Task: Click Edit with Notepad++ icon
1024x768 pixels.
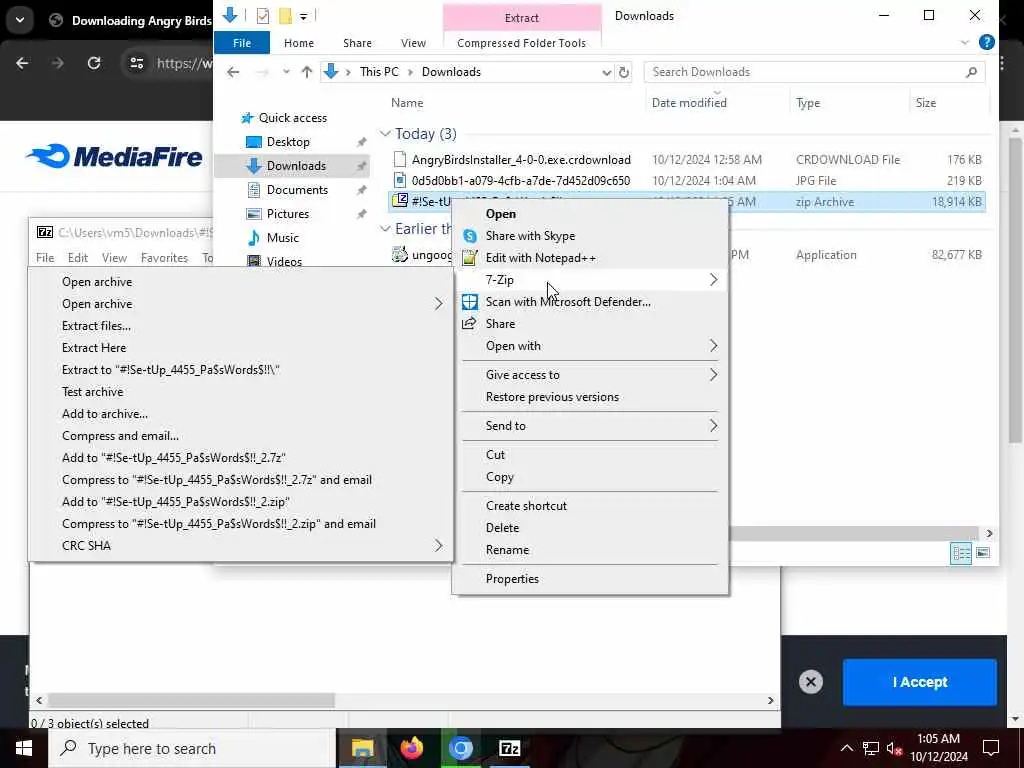Action: 470,258
